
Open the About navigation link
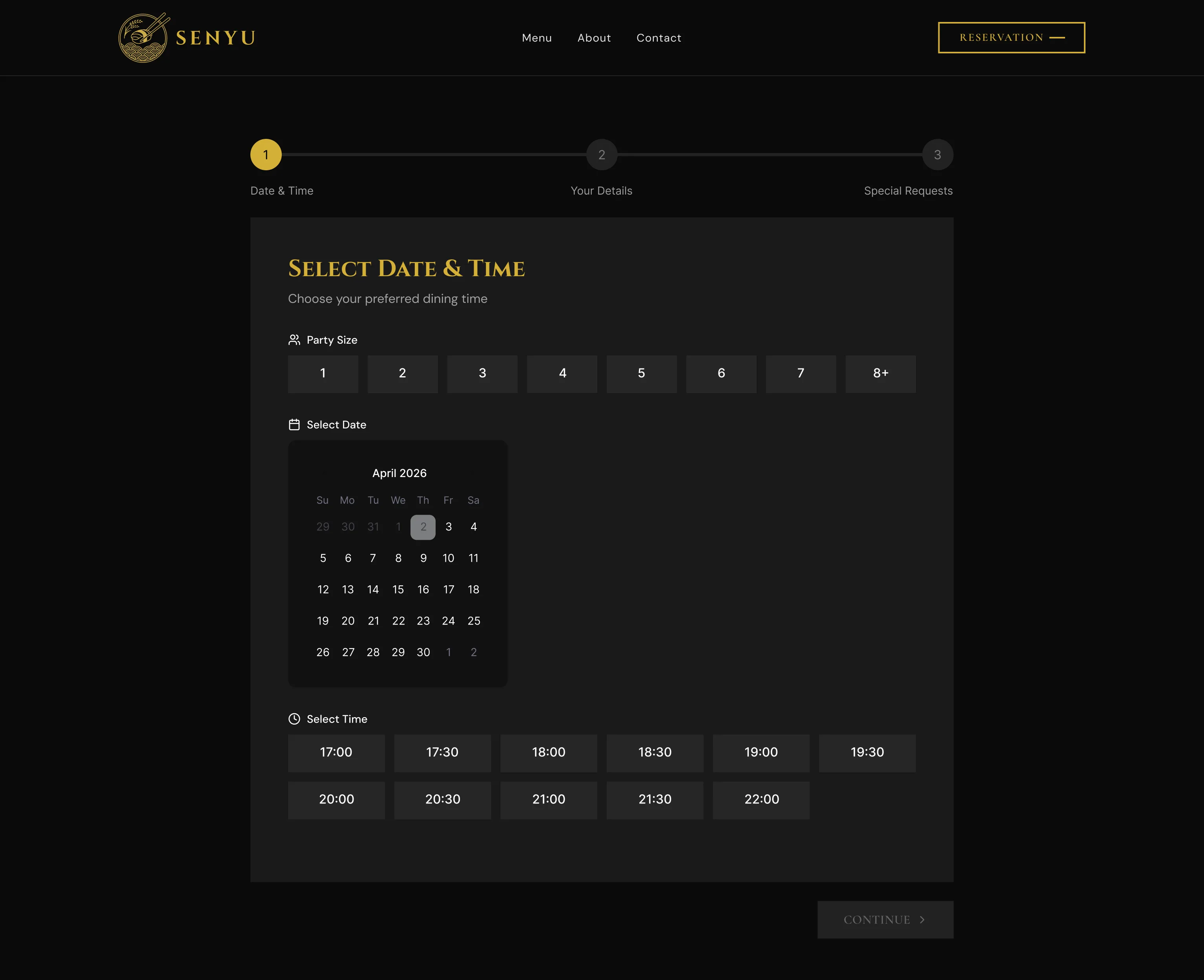click(x=594, y=38)
